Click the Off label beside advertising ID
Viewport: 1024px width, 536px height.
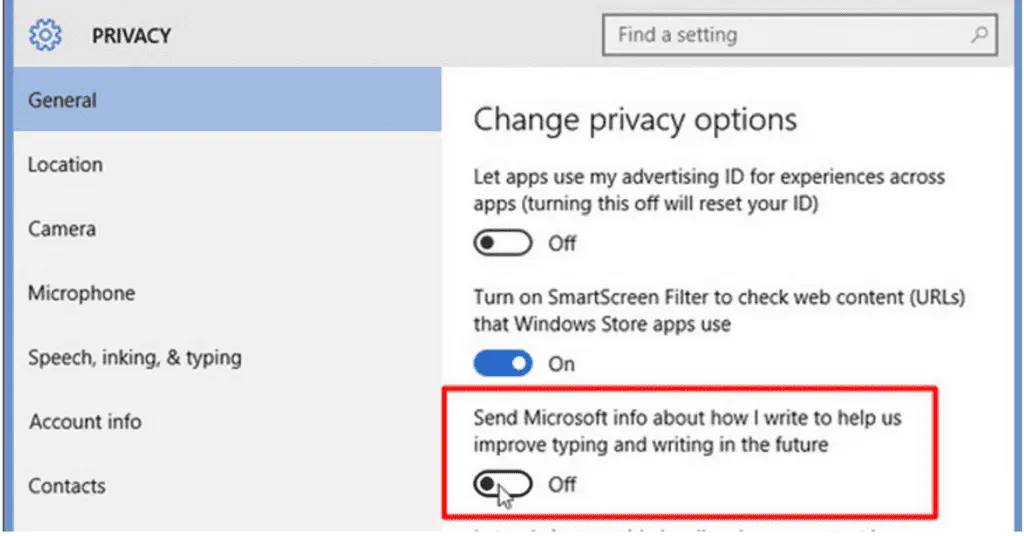(562, 243)
